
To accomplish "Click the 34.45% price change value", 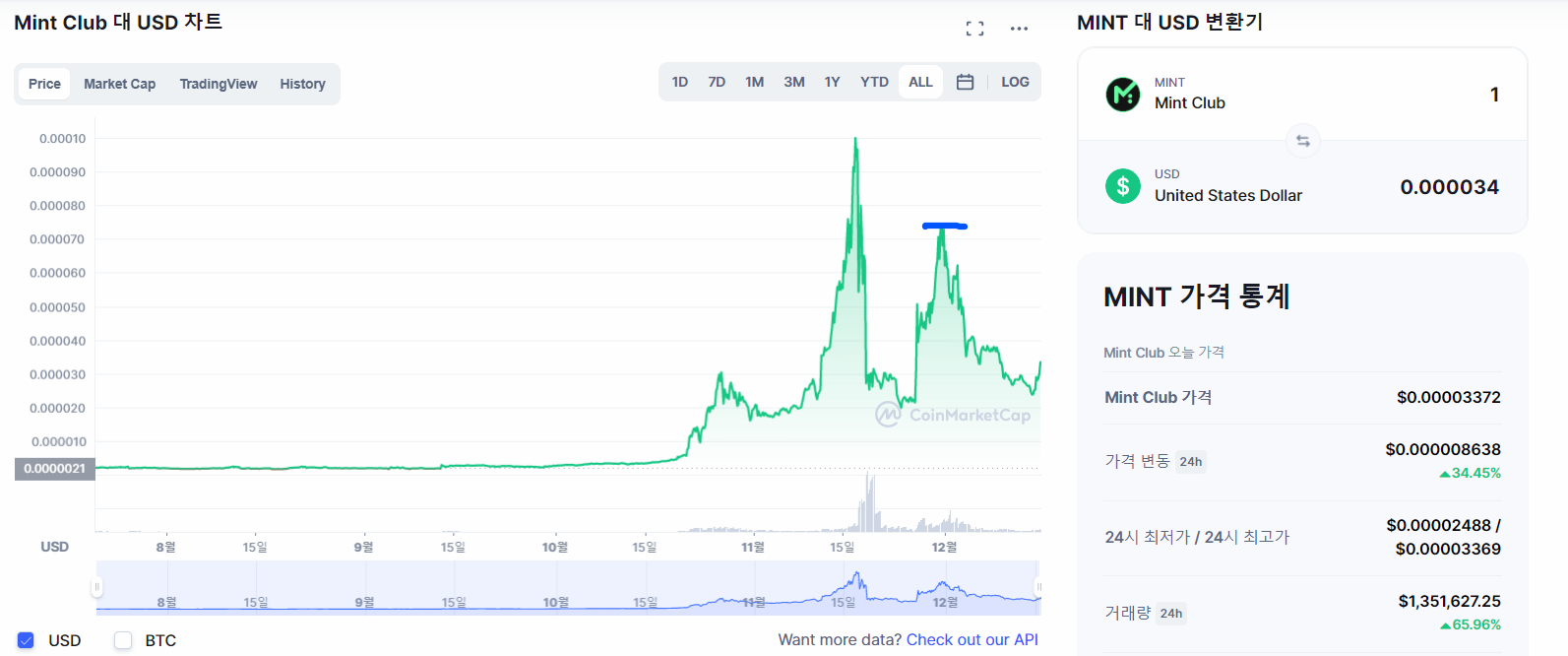I will click(x=1471, y=473).
